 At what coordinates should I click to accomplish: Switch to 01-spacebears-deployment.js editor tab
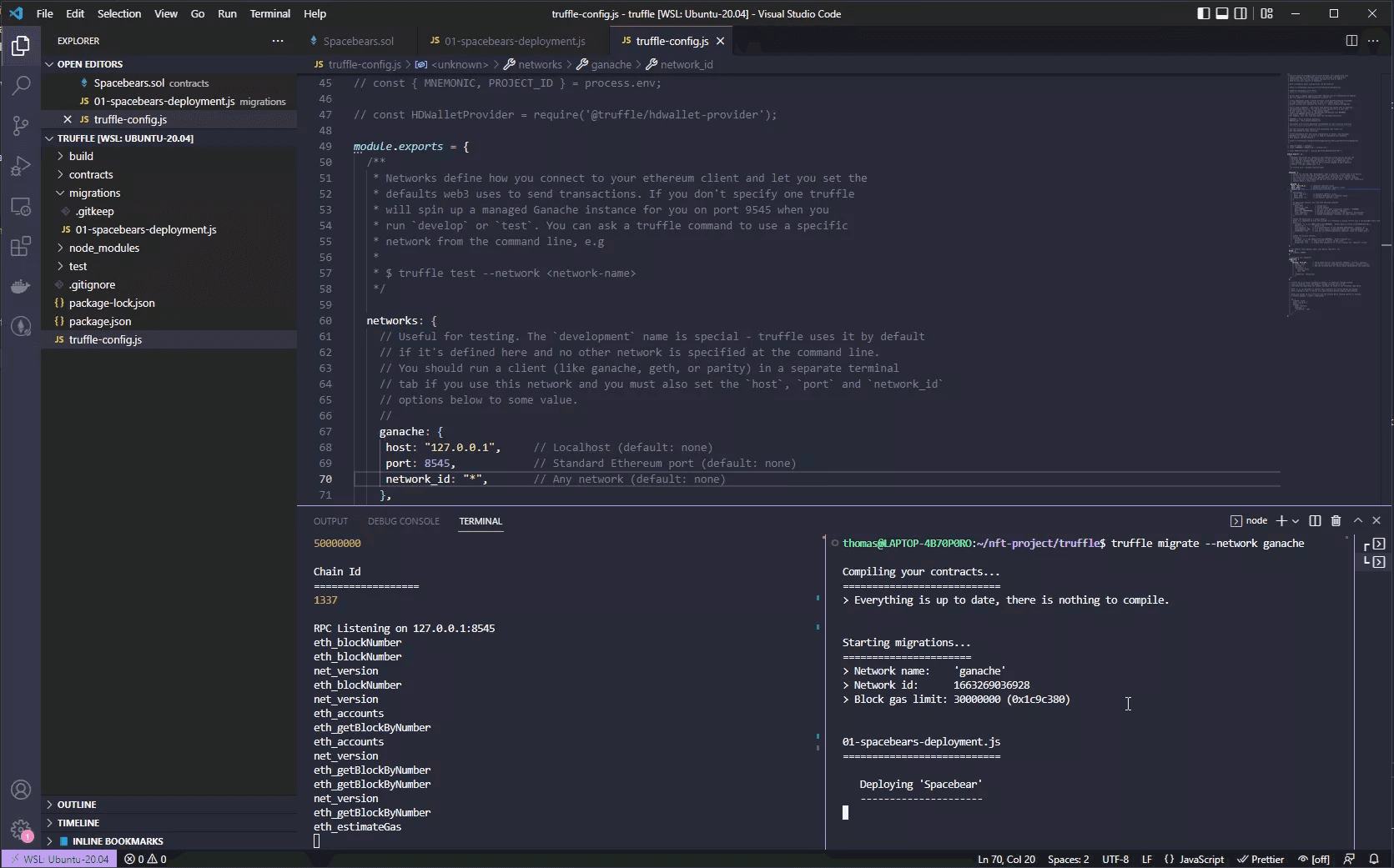tap(515, 41)
